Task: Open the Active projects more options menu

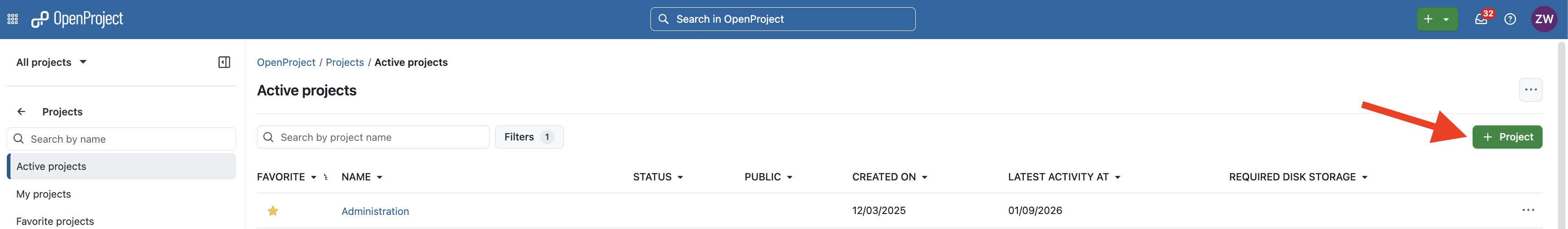Action: point(1530,90)
